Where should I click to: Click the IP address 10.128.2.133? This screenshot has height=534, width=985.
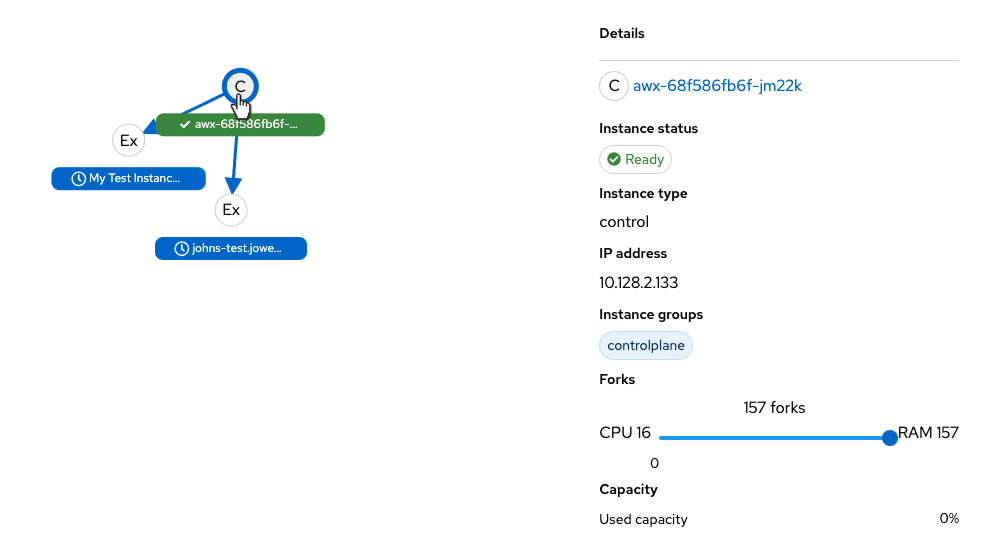[x=639, y=282]
